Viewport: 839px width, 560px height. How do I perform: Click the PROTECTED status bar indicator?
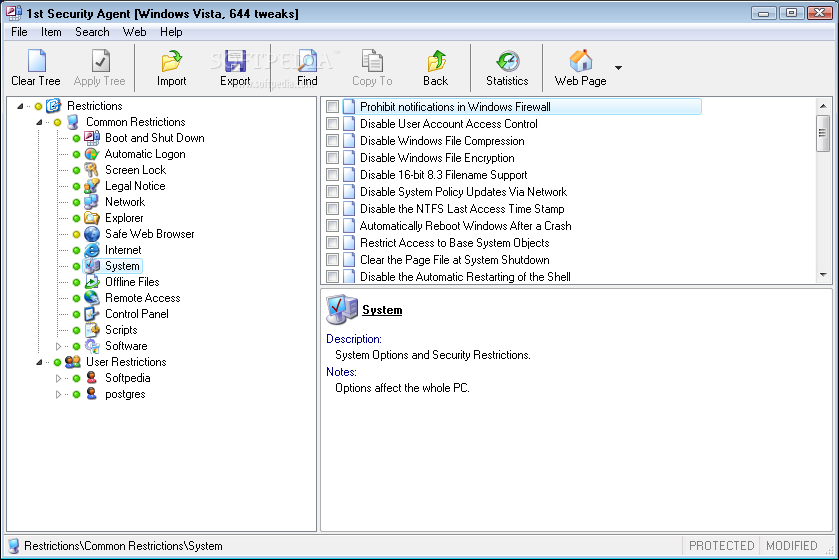[x=721, y=546]
